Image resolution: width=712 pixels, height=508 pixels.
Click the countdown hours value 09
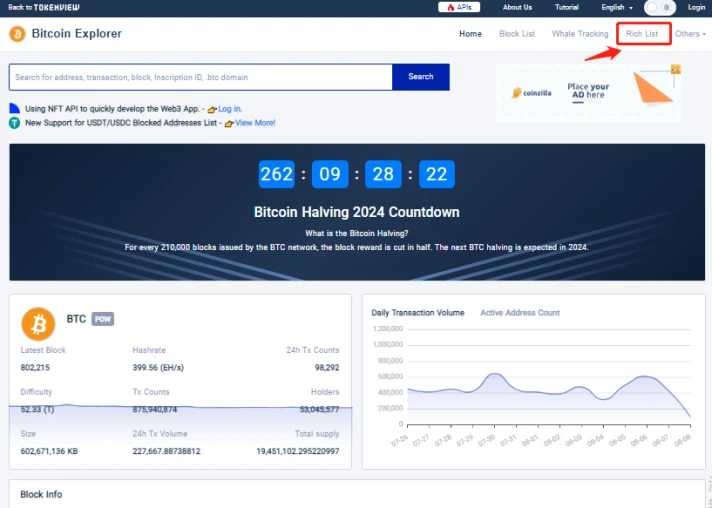pyautogui.click(x=330, y=174)
